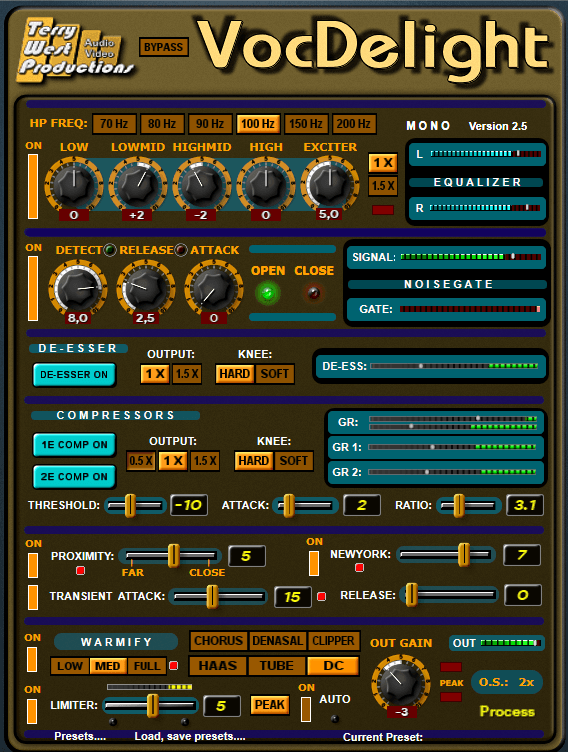Set equalizer output to 1.5 X
The width and height of the screenshot is (568, 752).
point(383,186)
